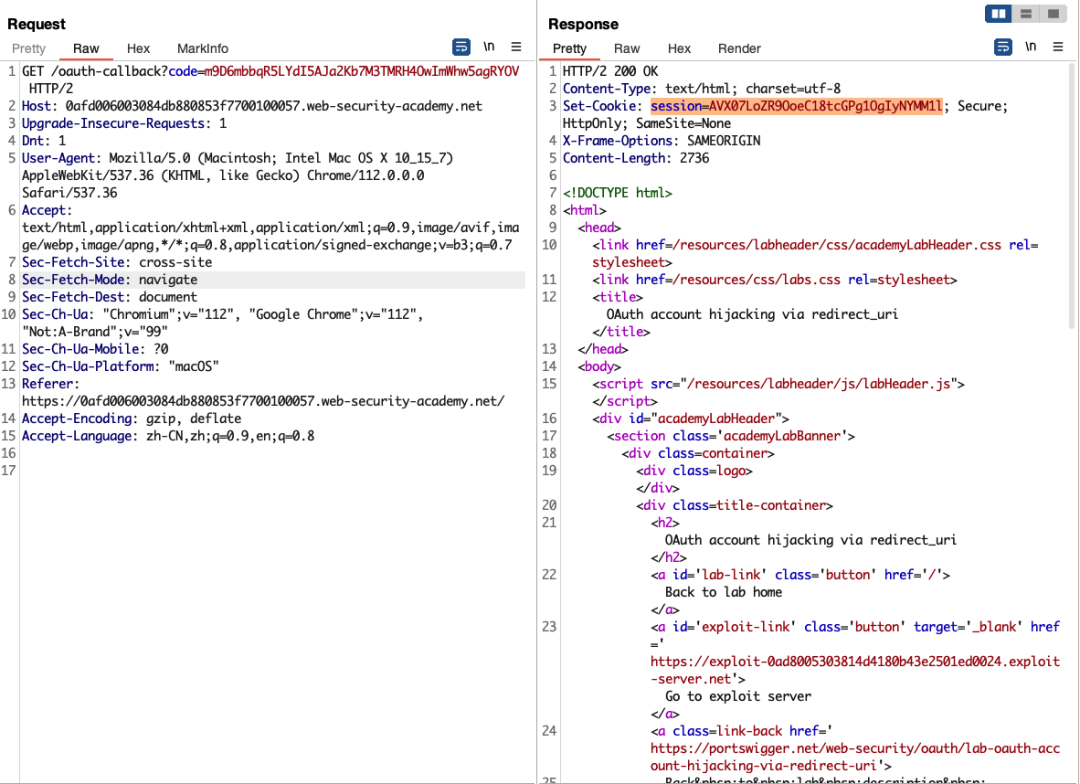The width and height of the screenshot is (1080, 784).
Task: Toggle word wrap icon in Response panel
Action: (x=1003, y=47)
